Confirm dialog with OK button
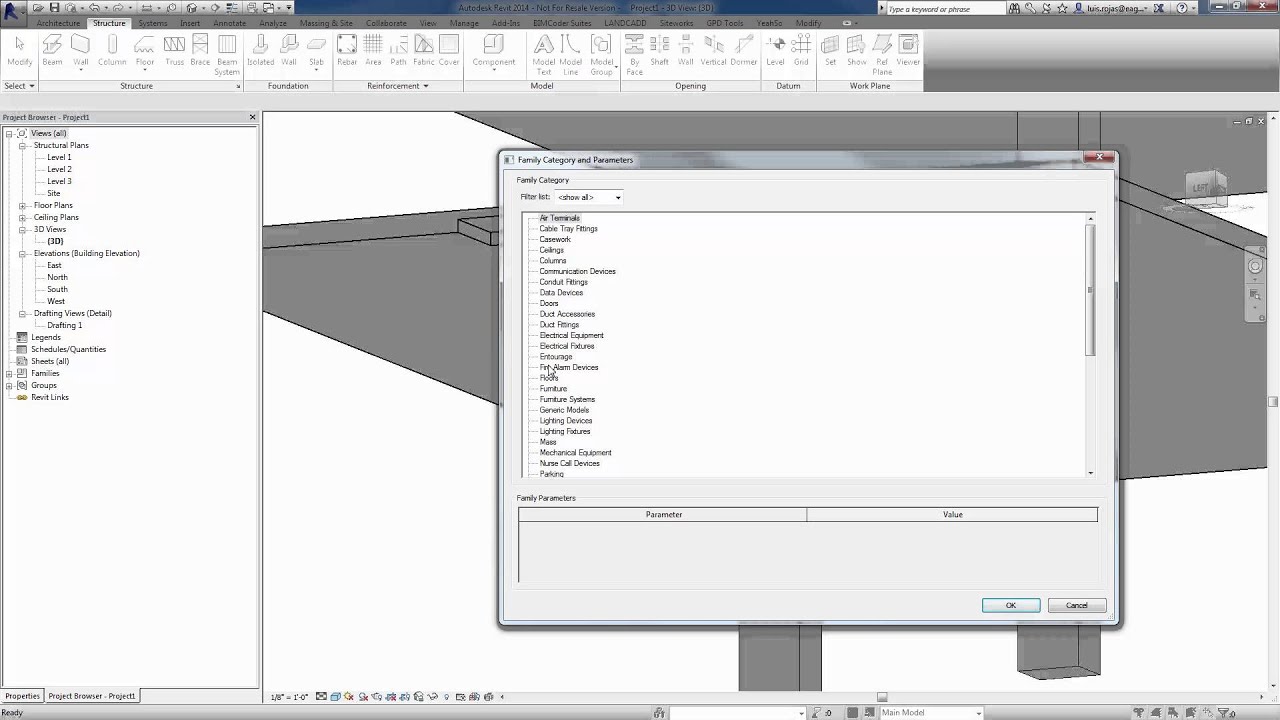 tap(1010, 605)
